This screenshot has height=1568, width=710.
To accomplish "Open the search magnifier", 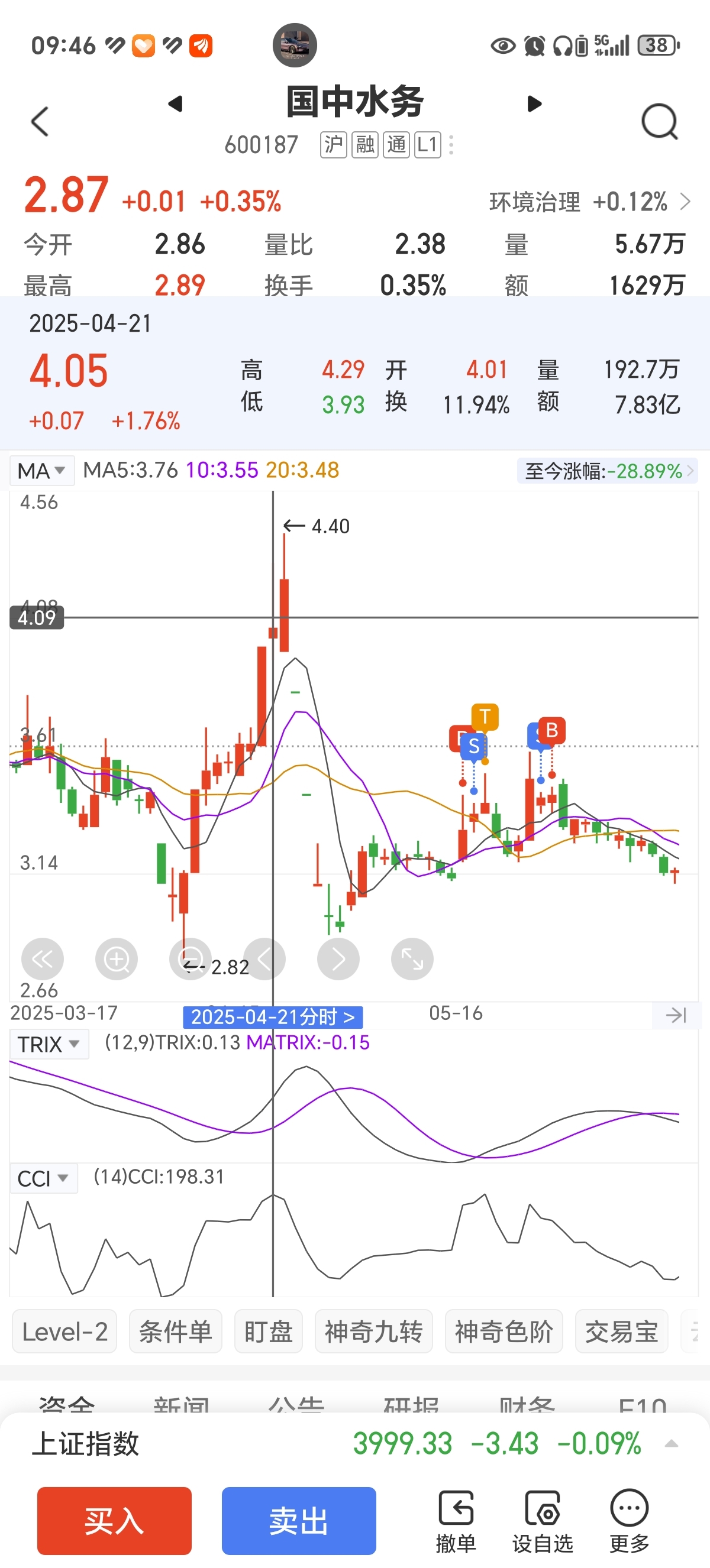I will pos(660,122).
